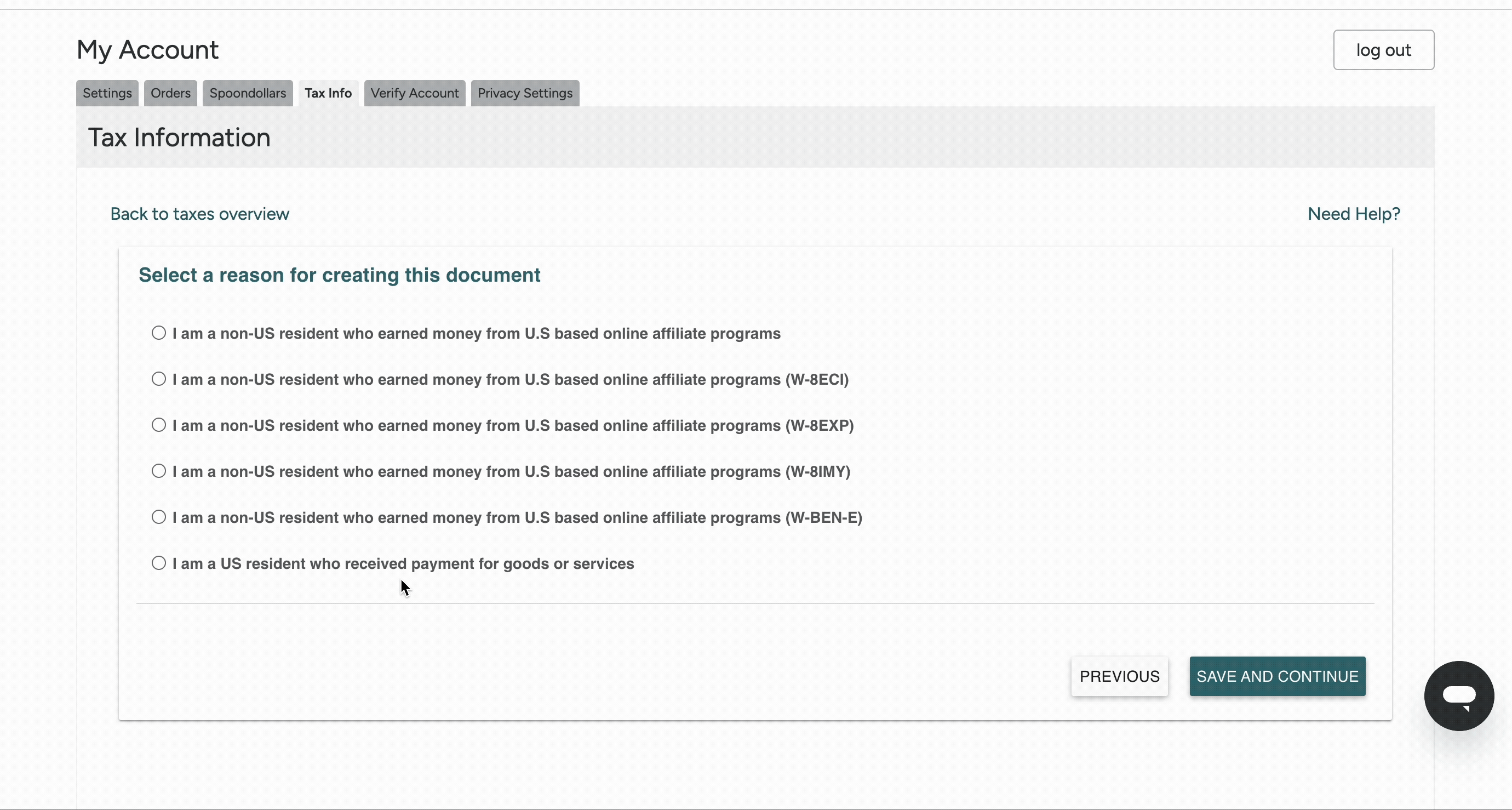Open the Orders tab
This screenshot has height=810, width=1512.
[x=170, y=93]
